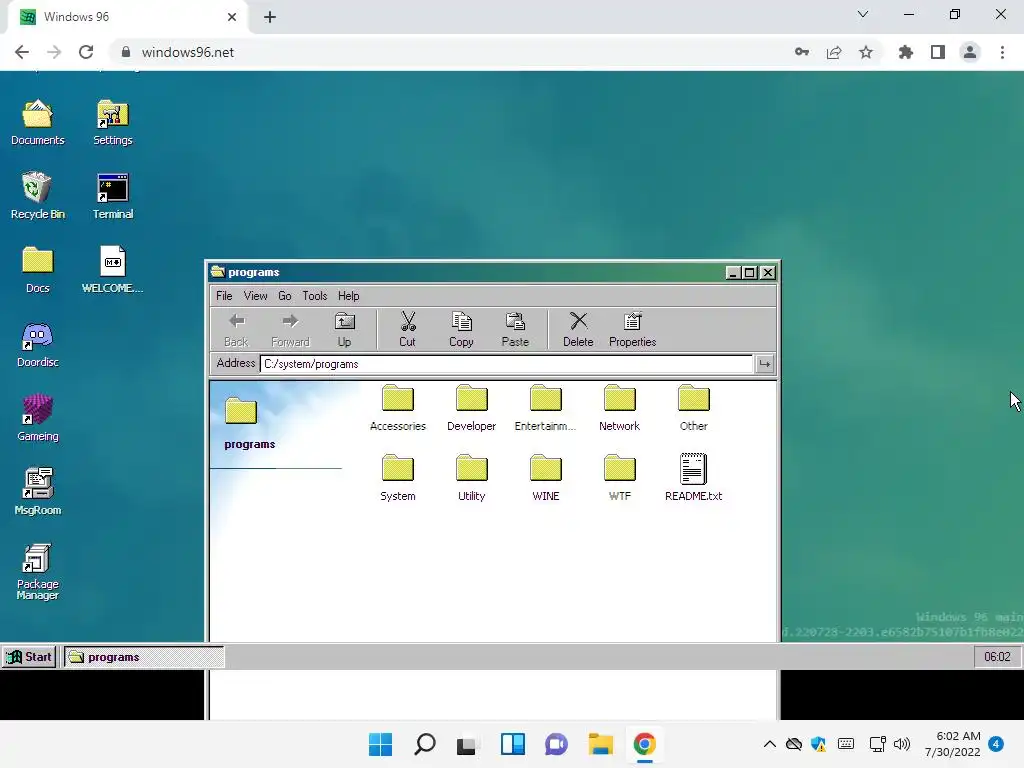Open the tab search dropdown chevron
1024x768 pixels.
click(863, 14)
